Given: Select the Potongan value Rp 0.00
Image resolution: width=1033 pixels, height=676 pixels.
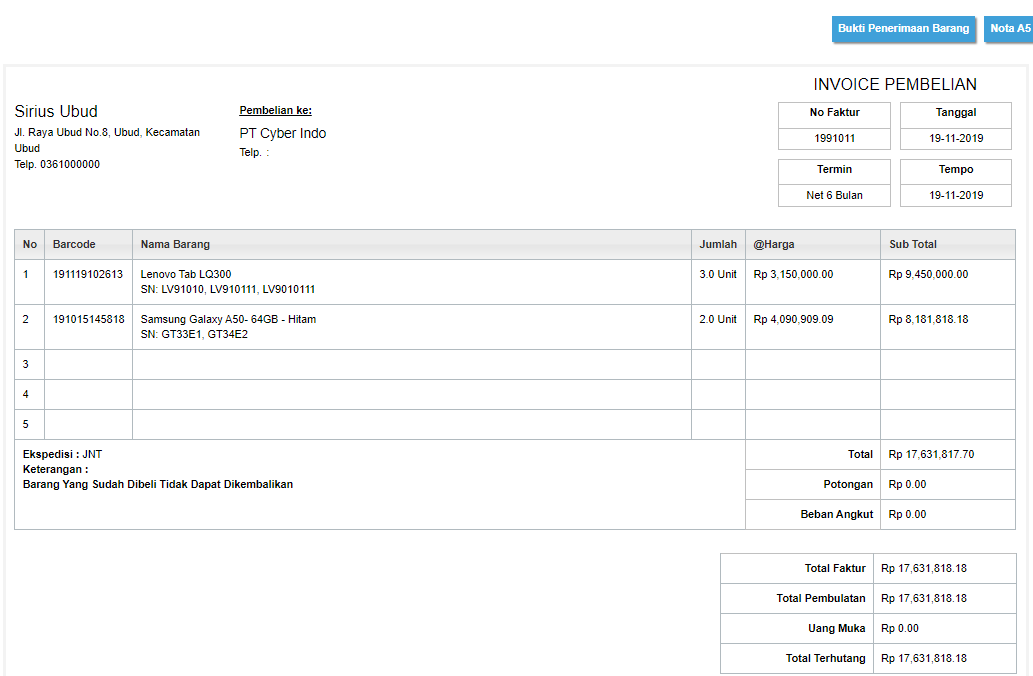Looking at the screenshot, I should [907, 484].
